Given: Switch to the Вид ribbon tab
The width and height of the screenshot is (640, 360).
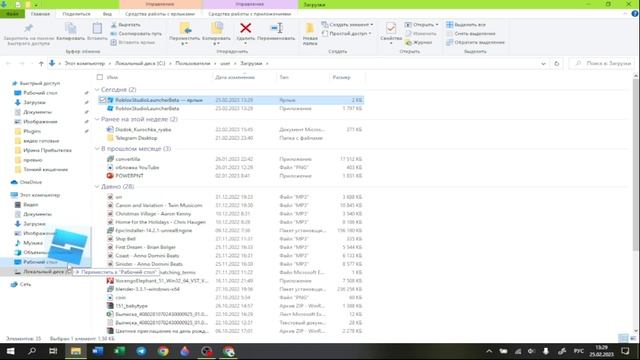Looking at the screenshot, I should point(107,13).
